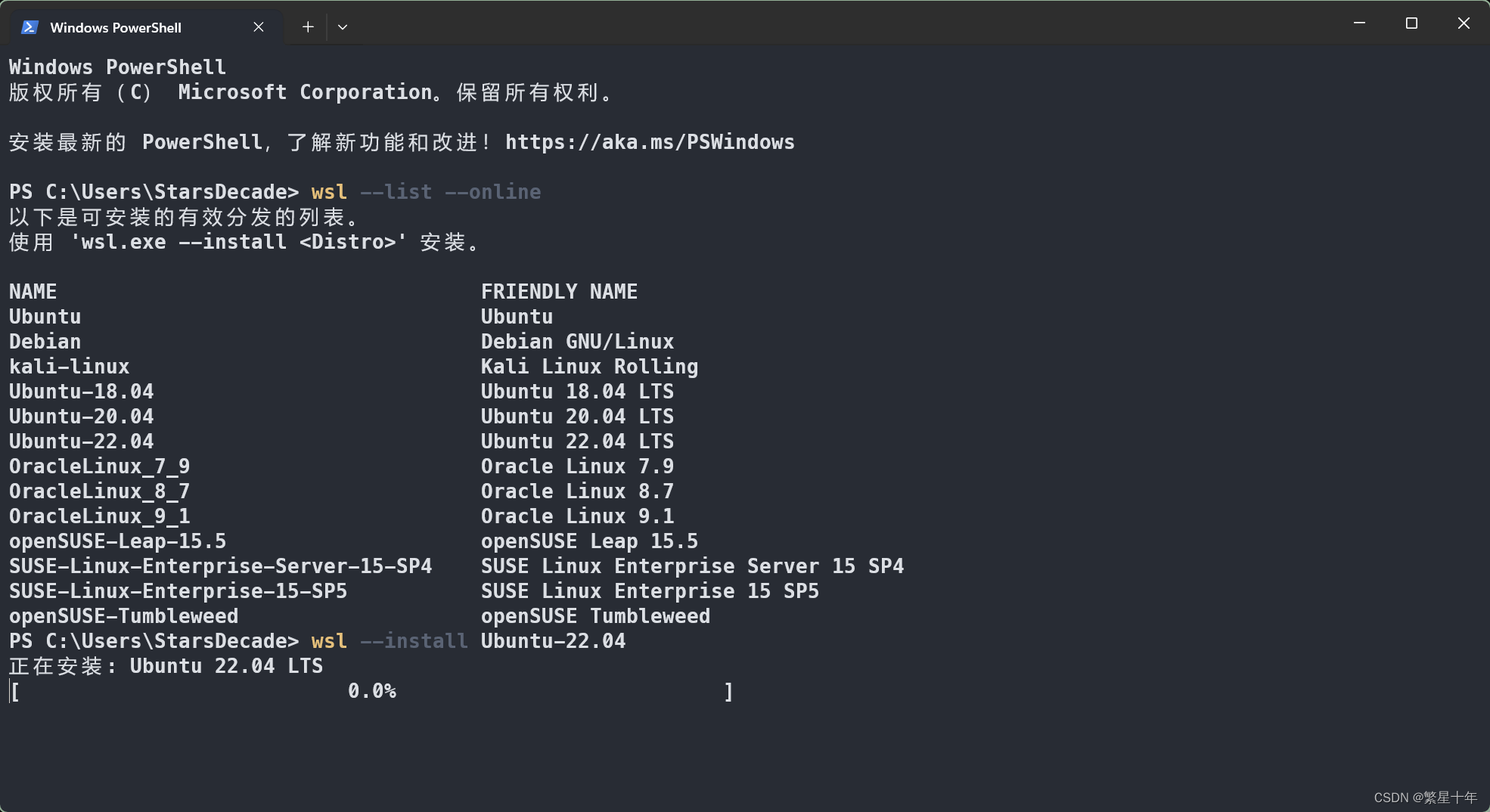
Task: Click 'Ubuntu 22.04 LTS' in the friendly name column
Action: pos(577,442)
